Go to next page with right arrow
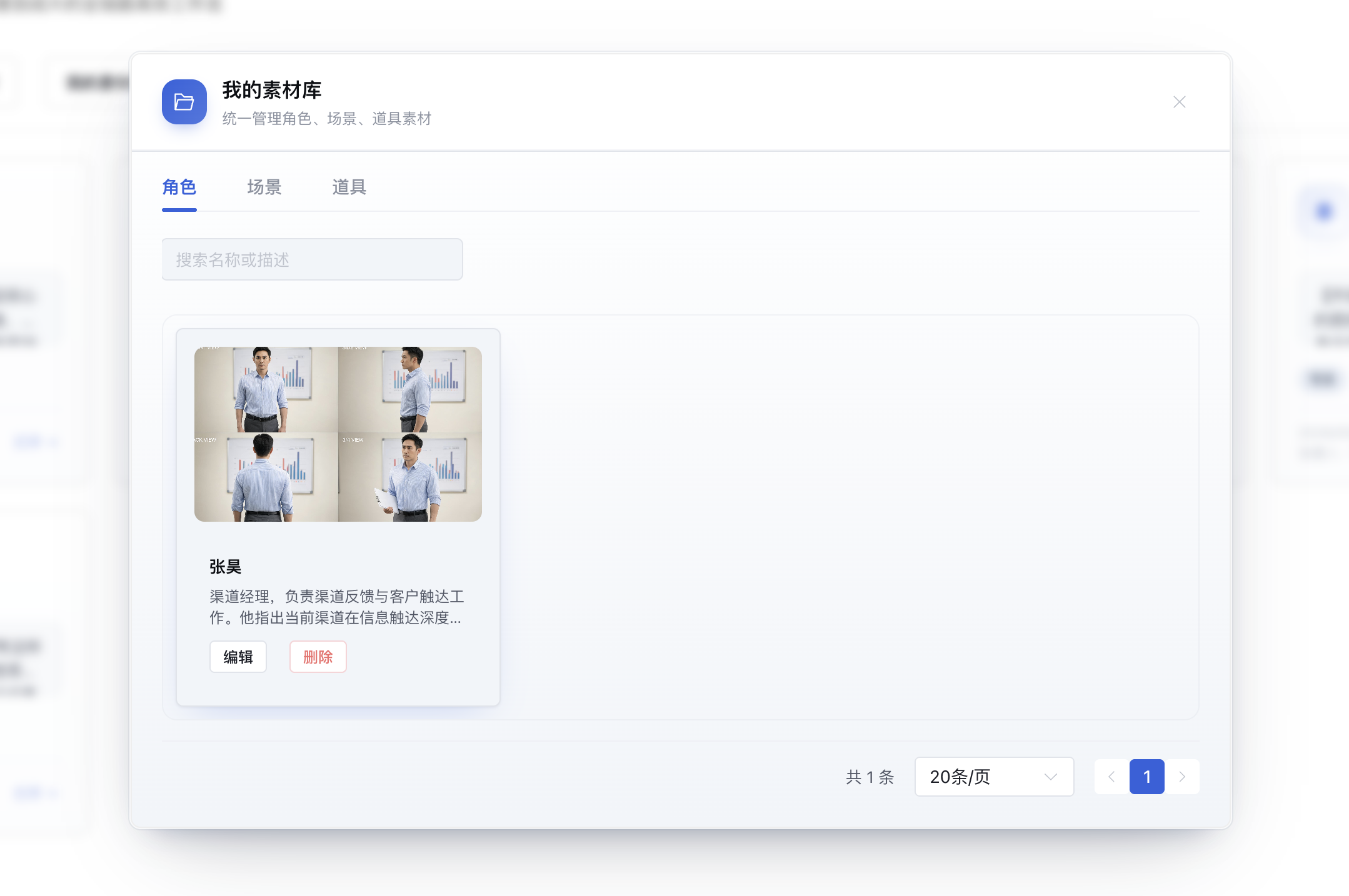This screenshot has width=1349, height=896. click(1182, 777)
